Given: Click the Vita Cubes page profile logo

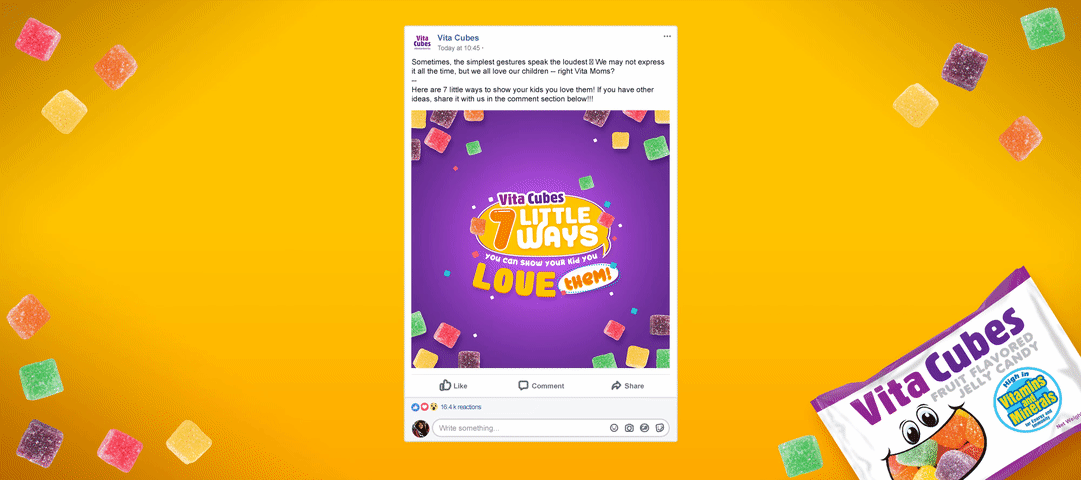Looking at the screenshot, I should point(422,41).
